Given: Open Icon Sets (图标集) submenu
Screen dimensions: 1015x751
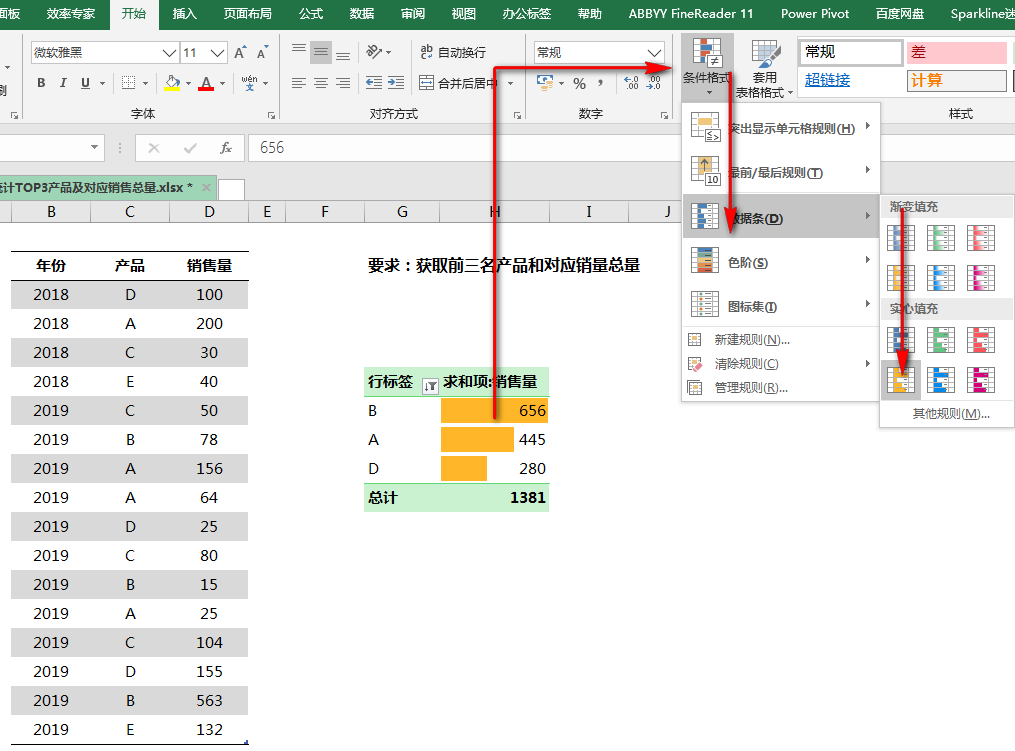Looking at the screenshot, I should (x=781, y=306).
